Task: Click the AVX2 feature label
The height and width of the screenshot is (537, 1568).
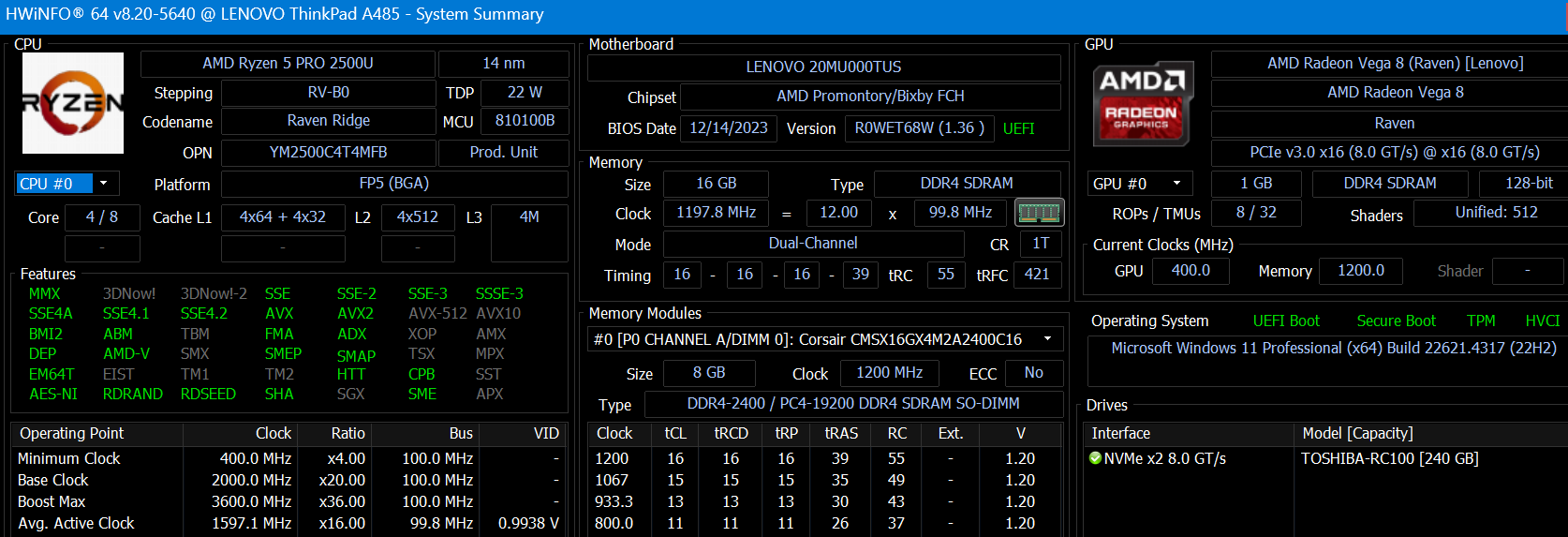Action: tap(355, 313)
